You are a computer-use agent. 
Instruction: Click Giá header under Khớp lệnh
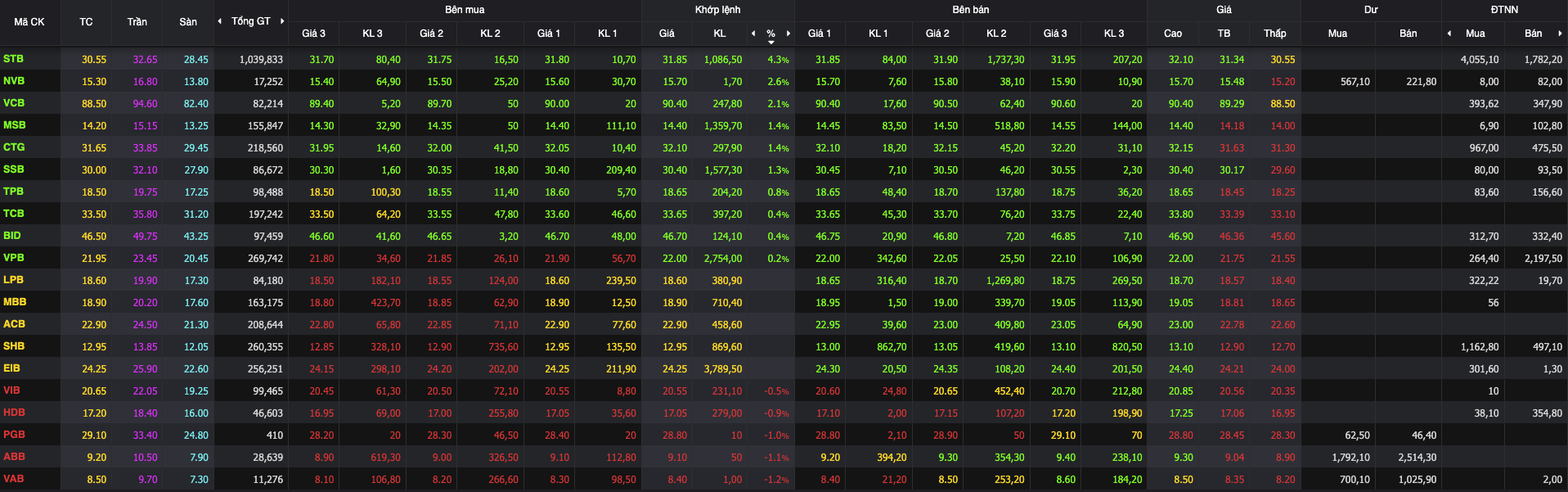667,34
